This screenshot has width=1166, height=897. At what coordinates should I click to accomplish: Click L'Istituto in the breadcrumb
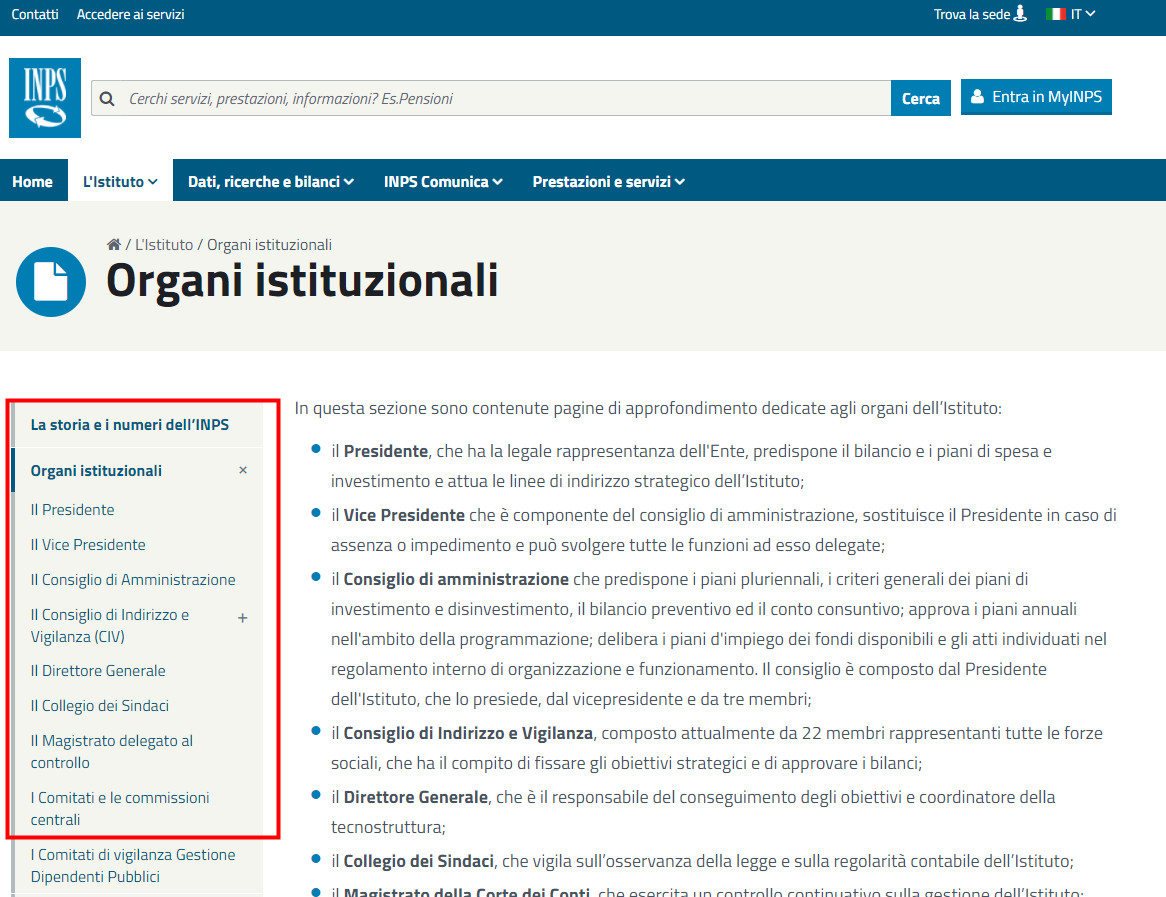coord(164,245)
